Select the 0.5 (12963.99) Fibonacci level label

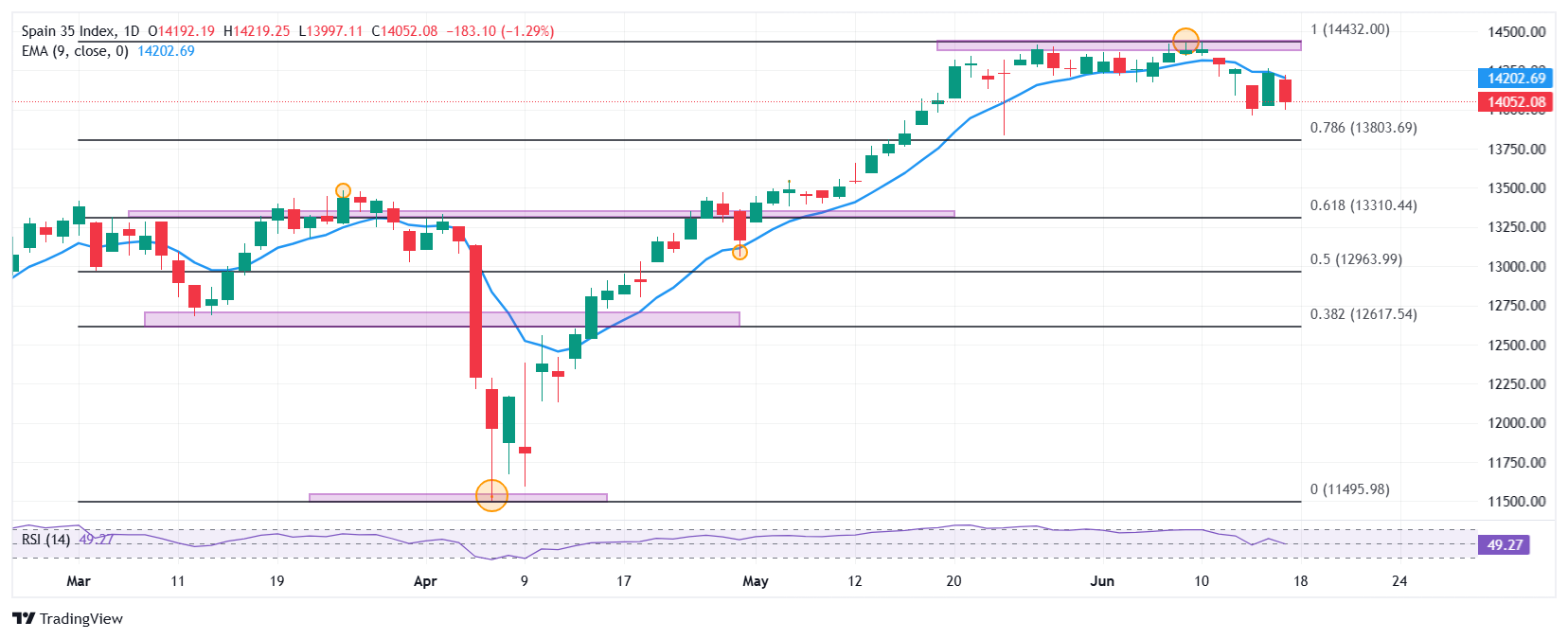coord(1356,259)
